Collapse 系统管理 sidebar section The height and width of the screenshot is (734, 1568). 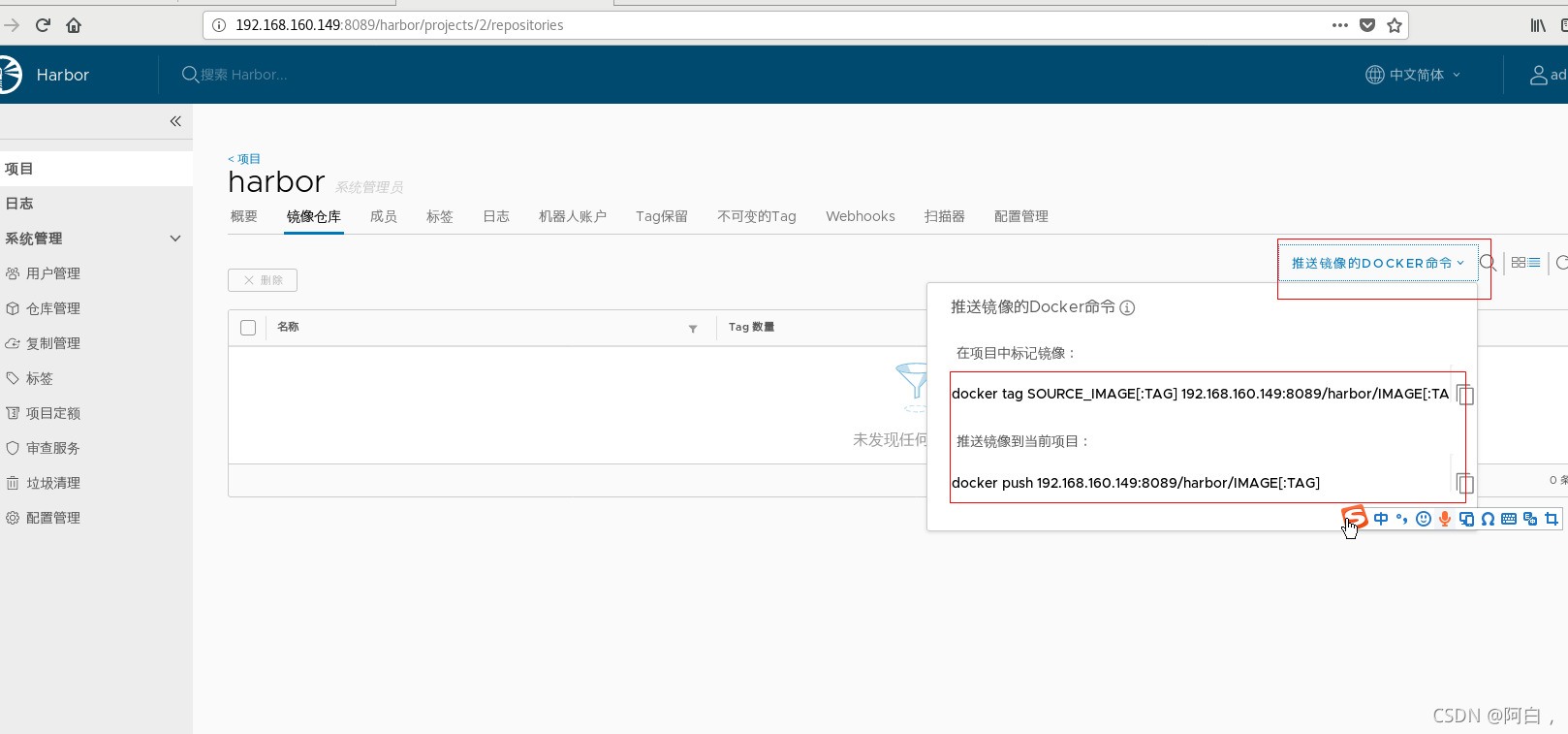175,239
